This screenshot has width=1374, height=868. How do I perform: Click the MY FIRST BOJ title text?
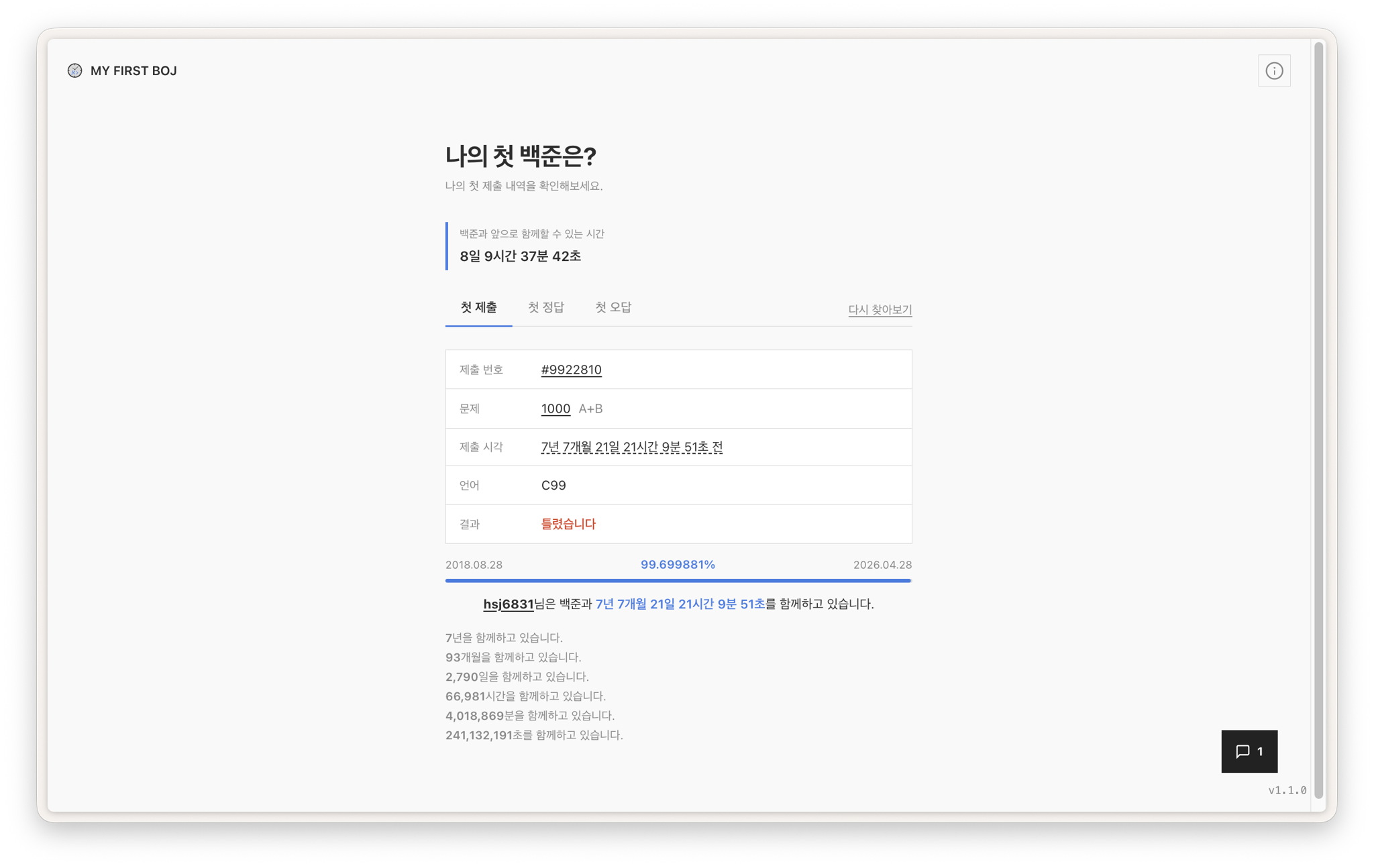point(134,70)
